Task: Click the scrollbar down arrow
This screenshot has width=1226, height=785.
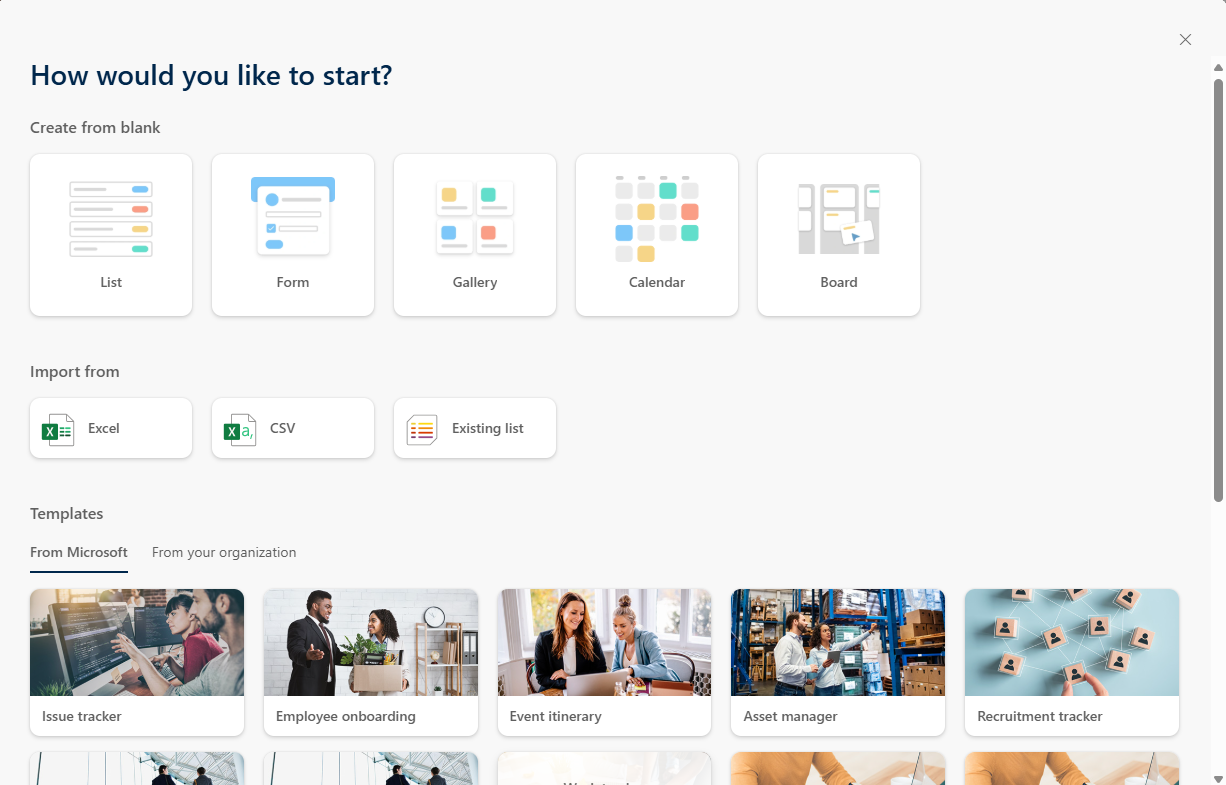Action: pyautogui.click(x=1218, y=777)
